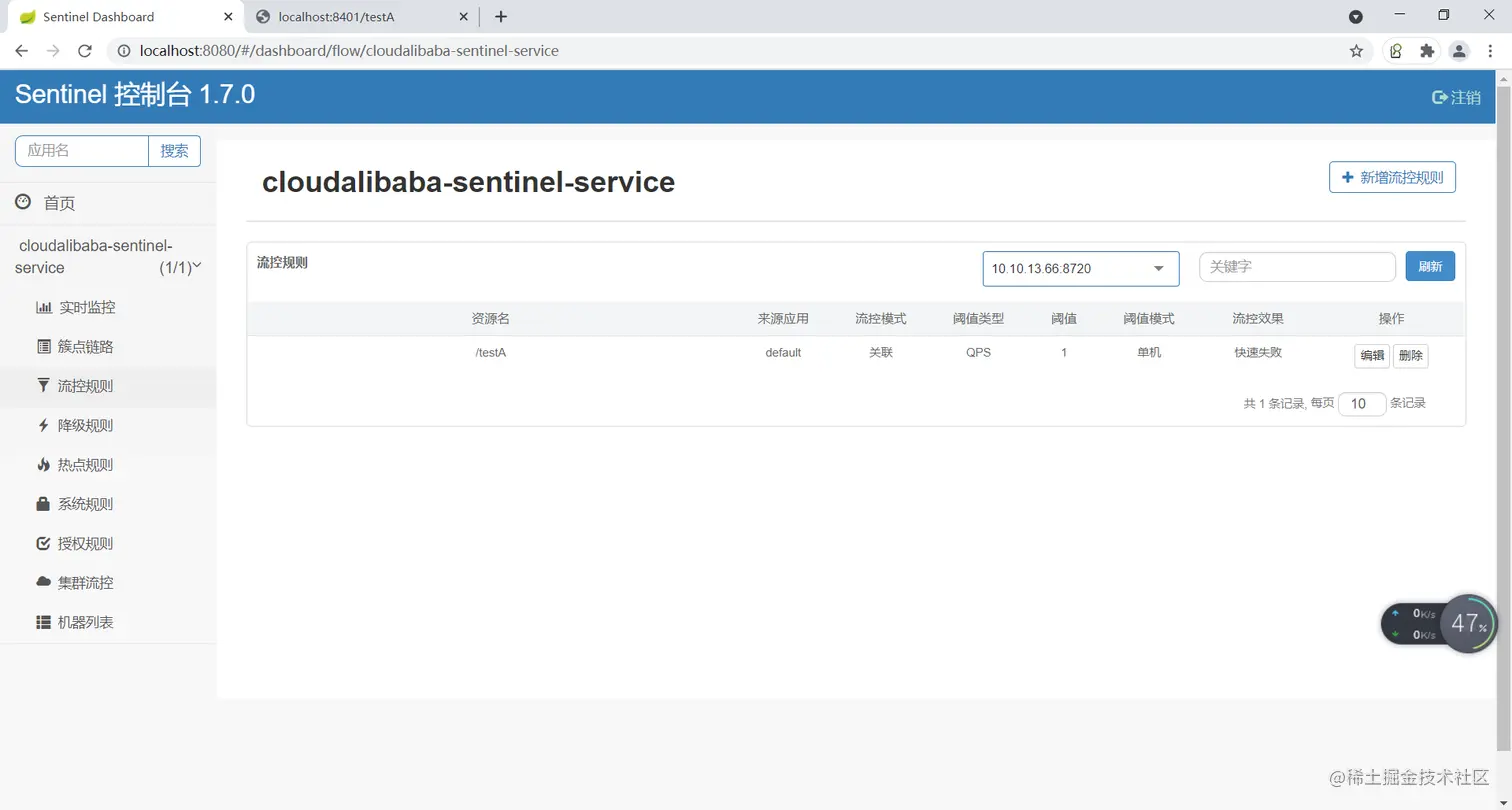Click the 快速失败 flow effect cell
The image size is (1512, 810).
point(1258,352)
